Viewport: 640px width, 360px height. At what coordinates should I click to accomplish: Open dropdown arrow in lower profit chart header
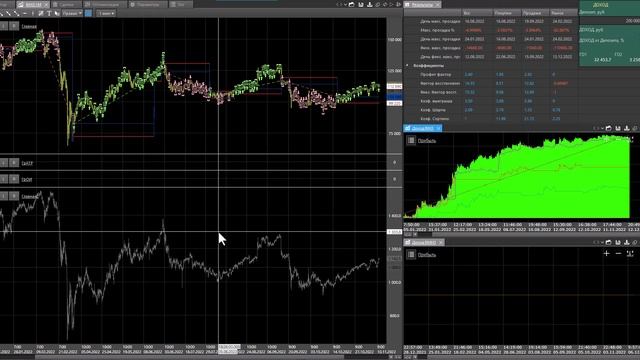602,242
